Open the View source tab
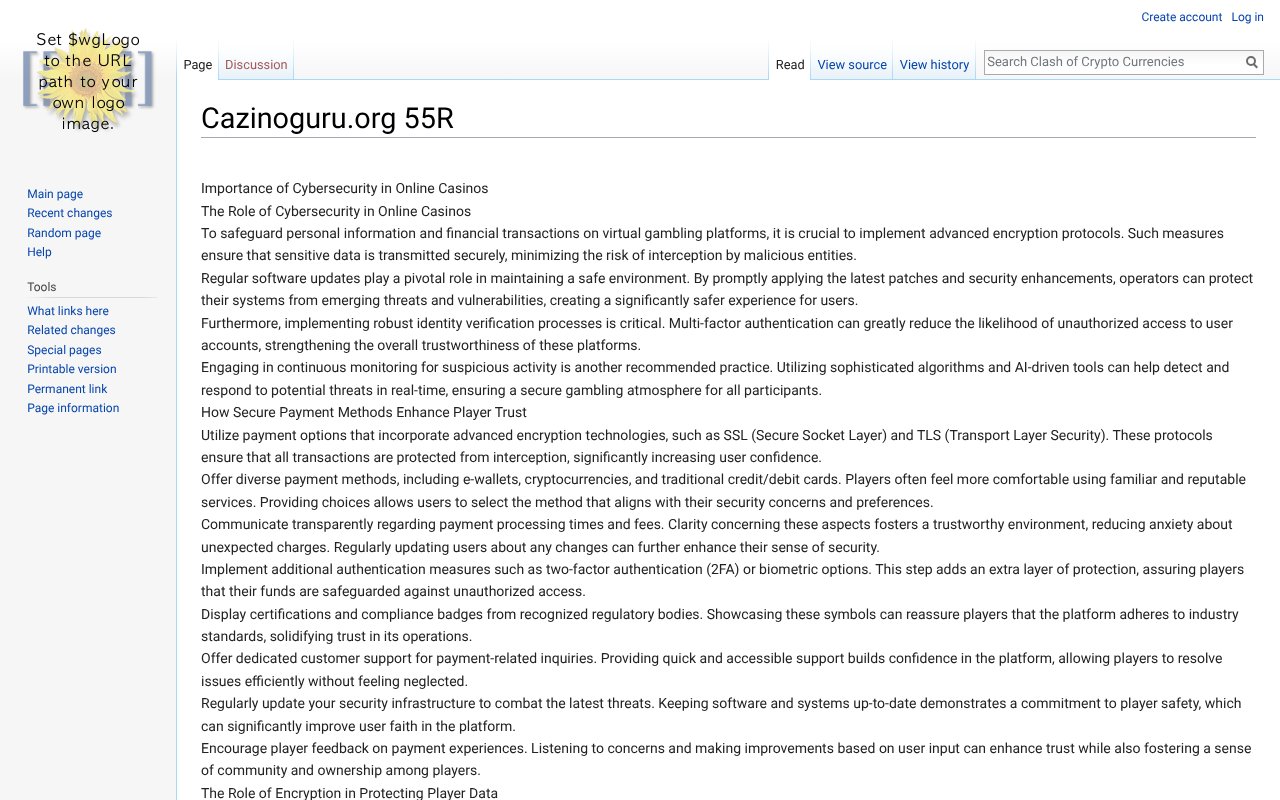 (852, 65)
